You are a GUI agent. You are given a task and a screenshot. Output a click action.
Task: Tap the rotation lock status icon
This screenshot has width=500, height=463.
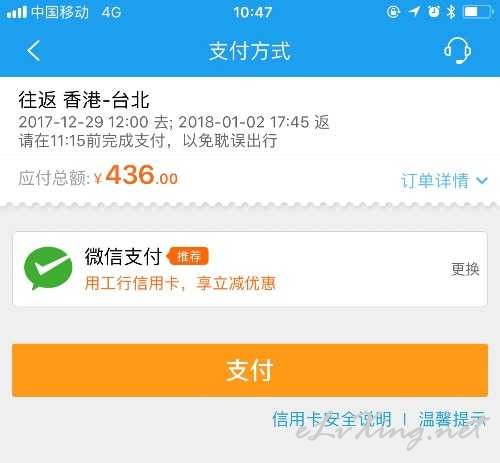click(393, 12)
